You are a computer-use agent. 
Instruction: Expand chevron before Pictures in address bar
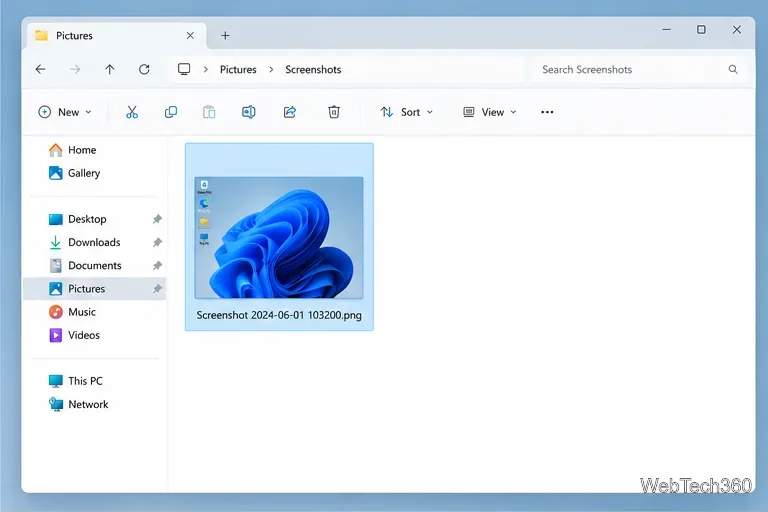206,70
